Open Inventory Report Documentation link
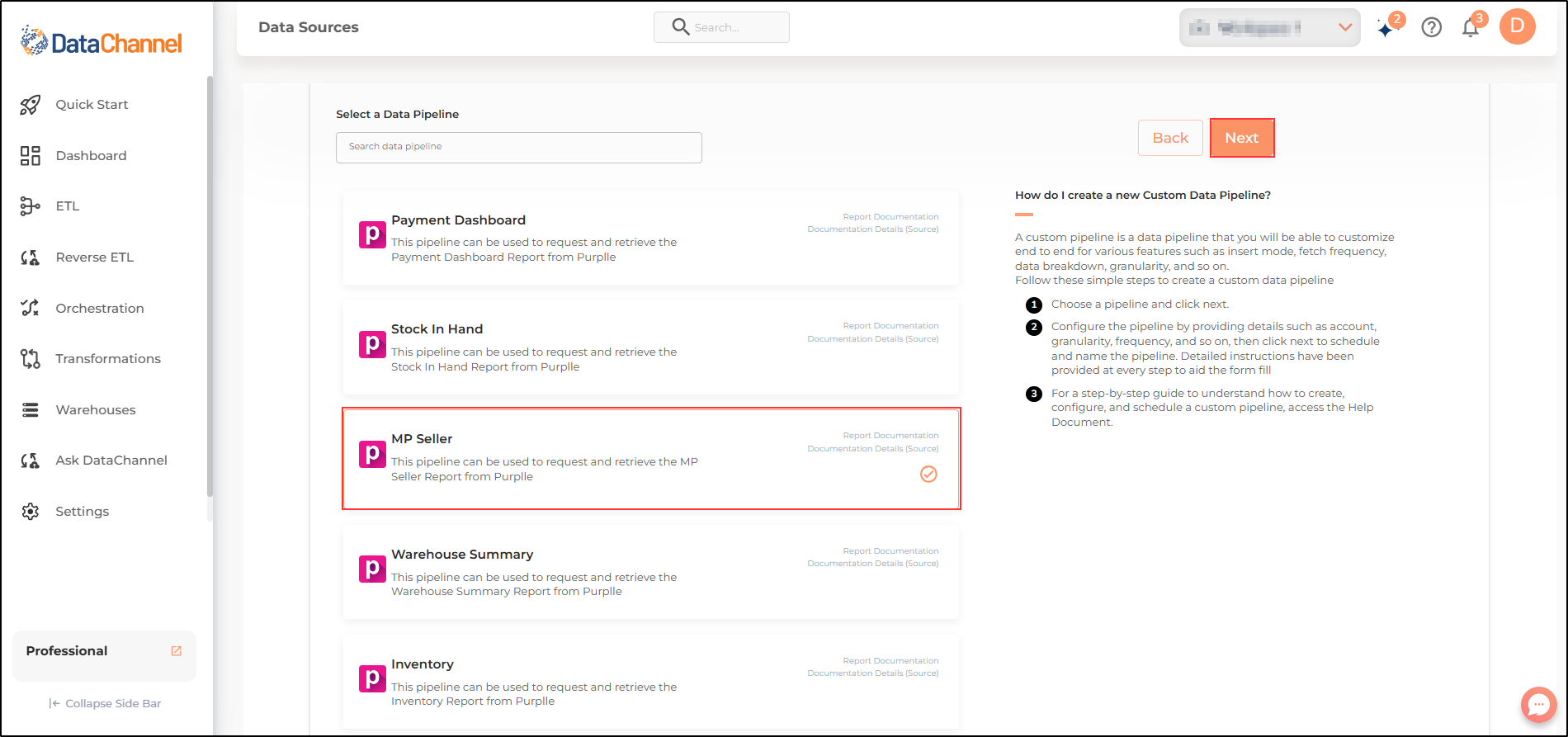The image size is (1568, 737). [x=890, y=661]
